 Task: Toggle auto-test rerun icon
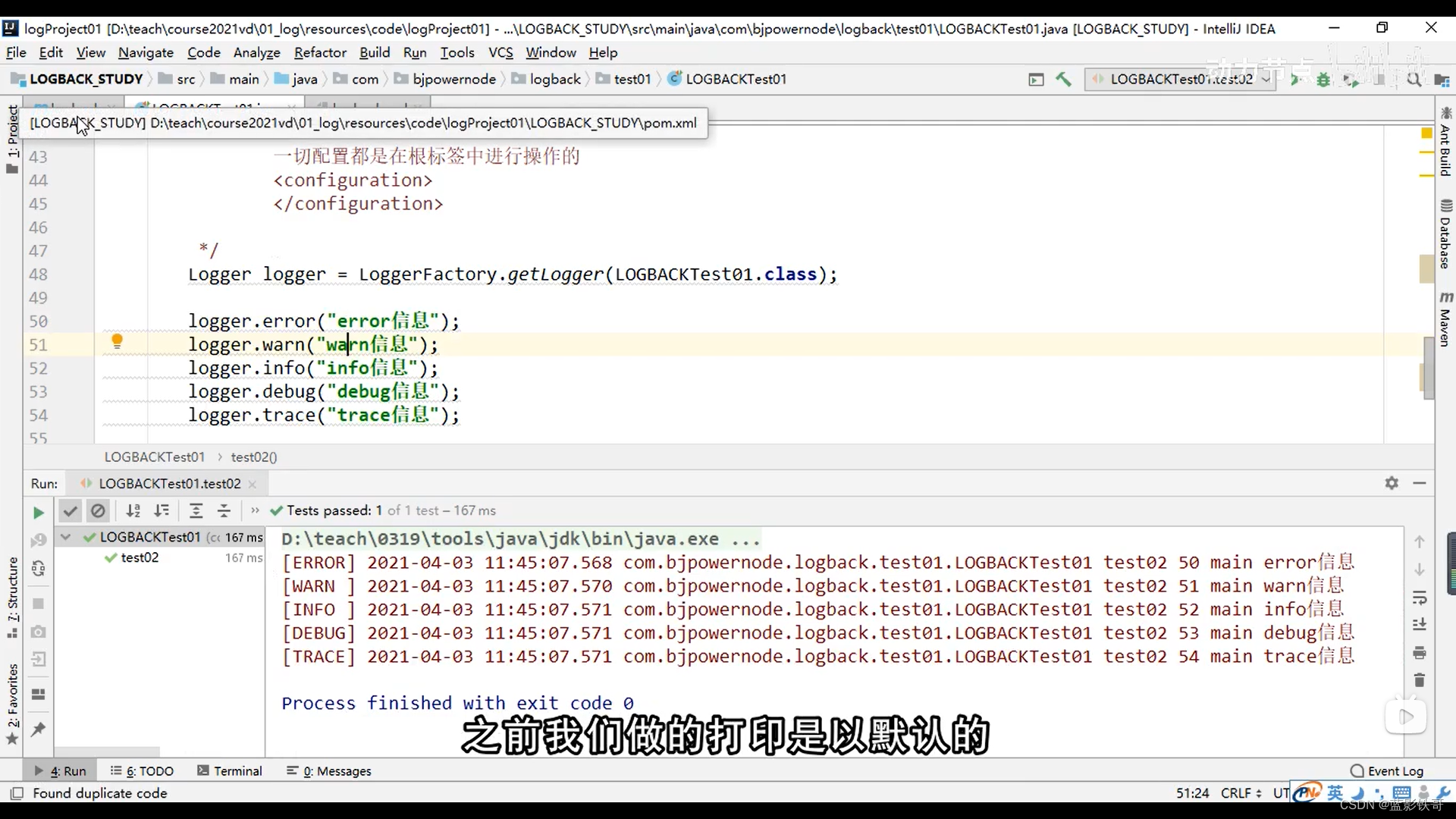click(x=38, y=569)
